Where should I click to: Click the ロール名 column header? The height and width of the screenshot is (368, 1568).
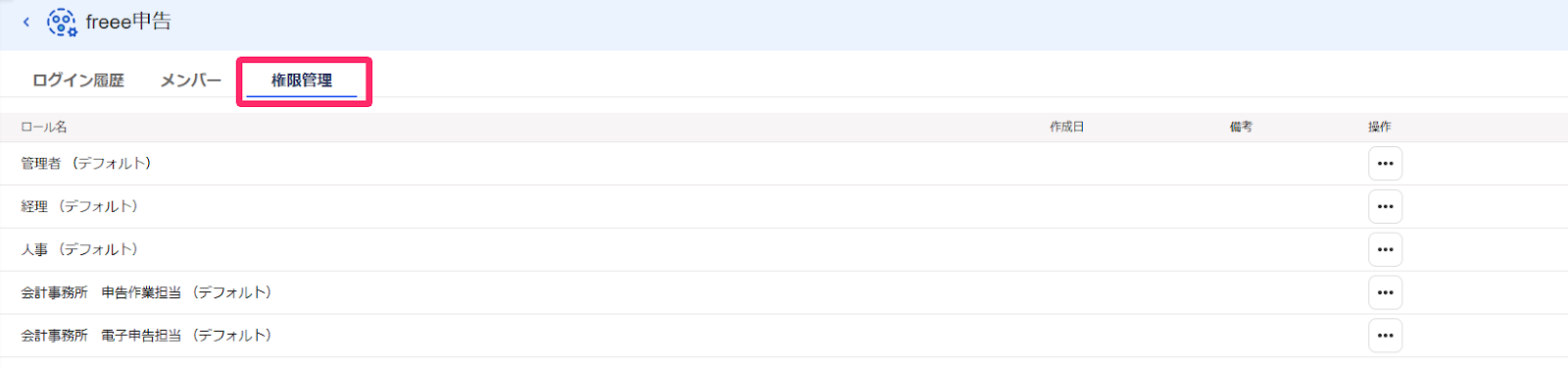click(44, 128)
